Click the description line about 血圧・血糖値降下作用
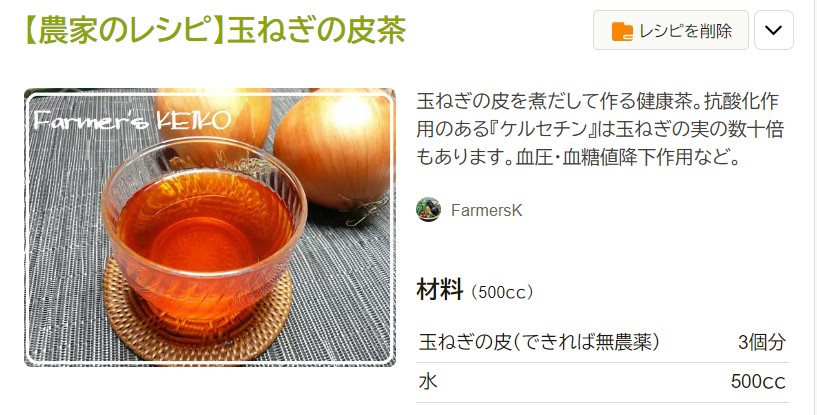This screenshot has width=817, height=415. click(x=579, y=157)
